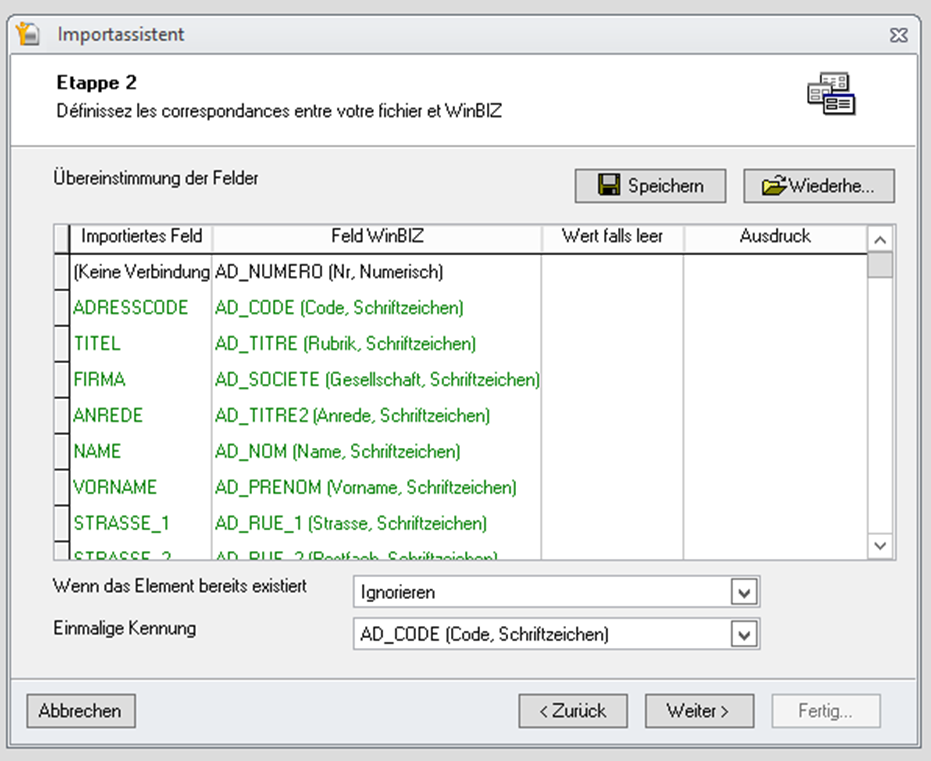
Task: Click the row selector beside FIRMA
Action: click(61, 380)
